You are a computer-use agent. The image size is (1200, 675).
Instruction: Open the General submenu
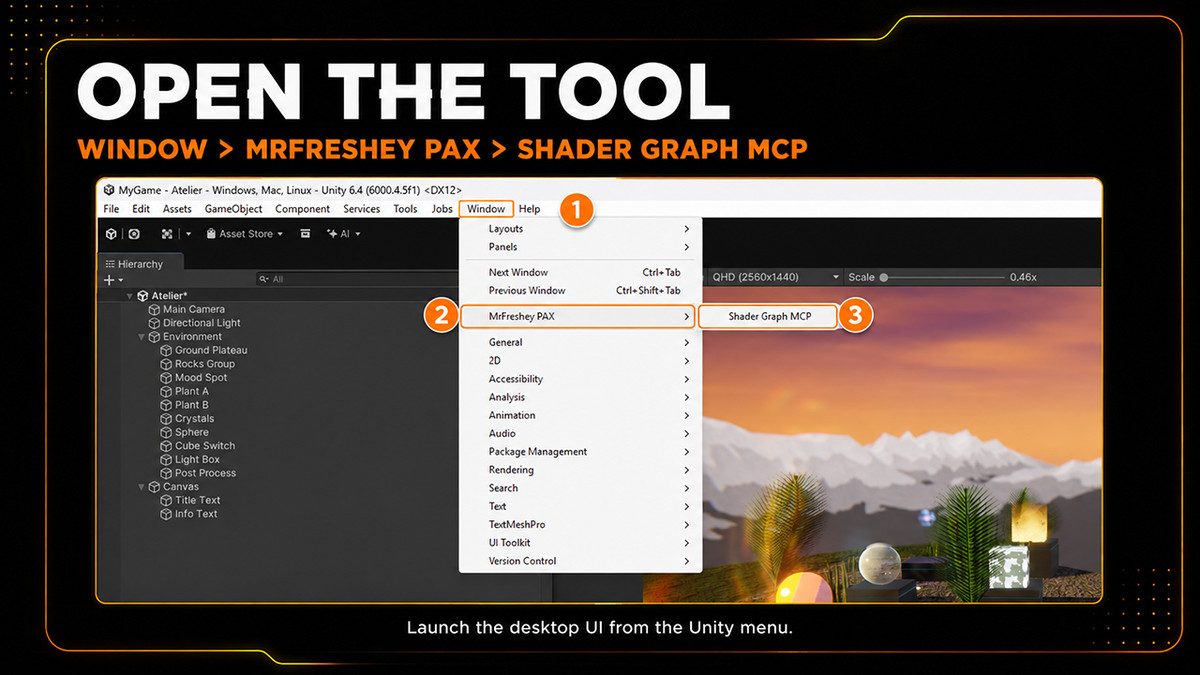point(580,342)
